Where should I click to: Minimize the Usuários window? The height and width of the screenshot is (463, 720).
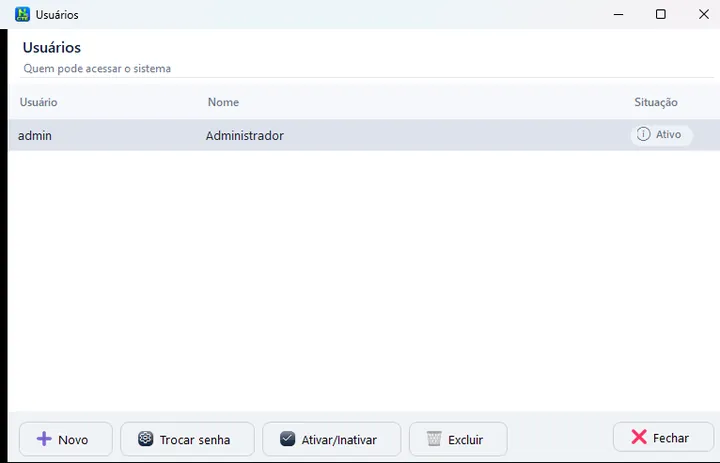point(619,14)
